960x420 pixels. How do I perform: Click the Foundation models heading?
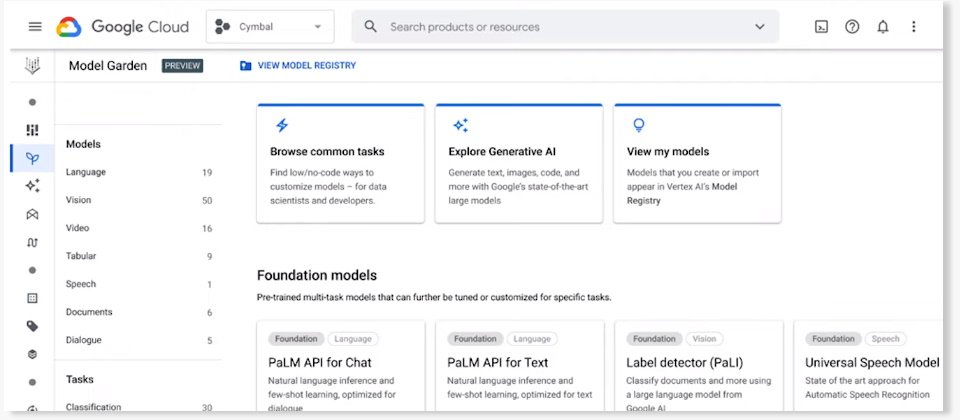point(317,275)
